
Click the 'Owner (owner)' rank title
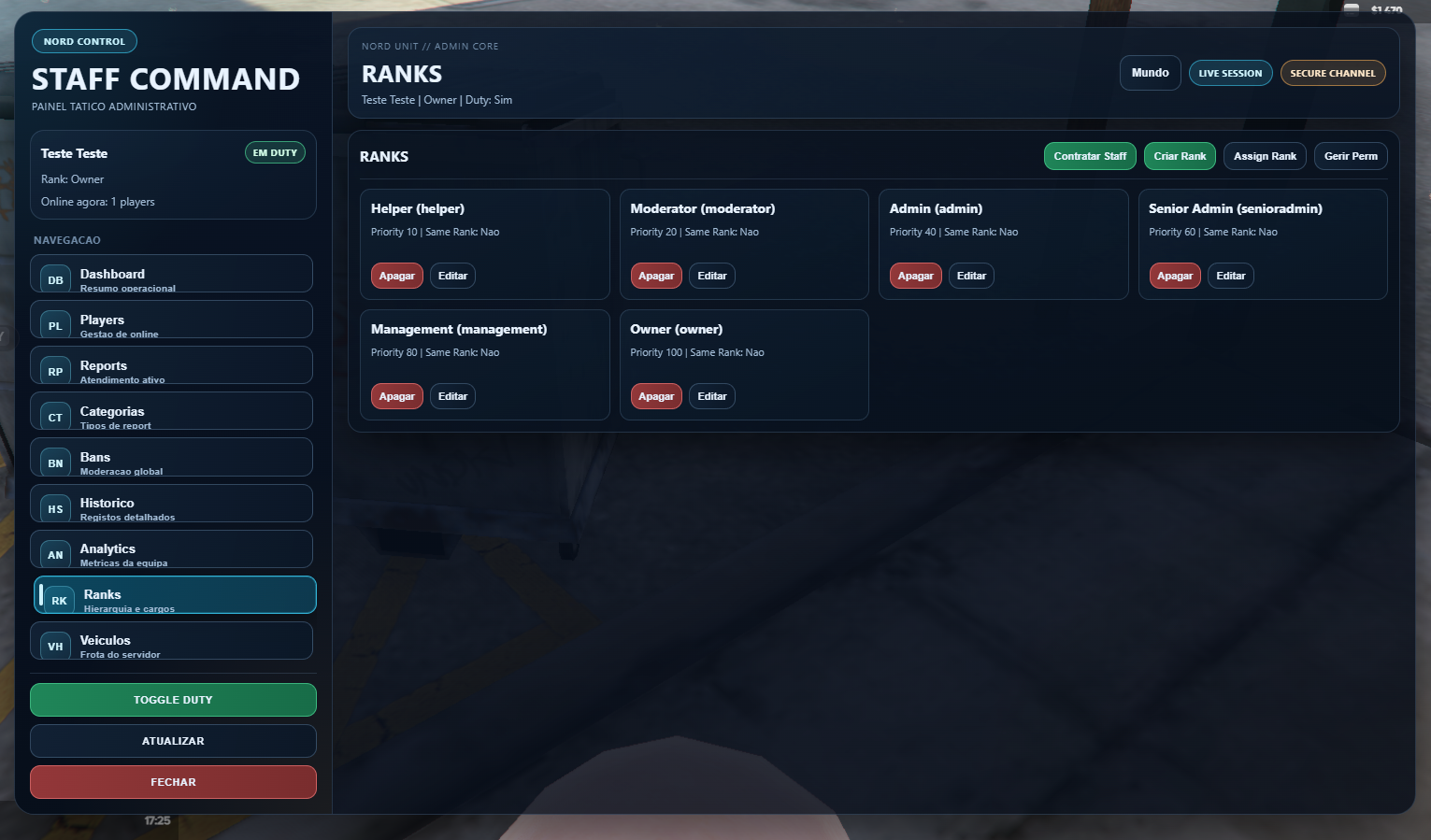[x=677, y=329]
